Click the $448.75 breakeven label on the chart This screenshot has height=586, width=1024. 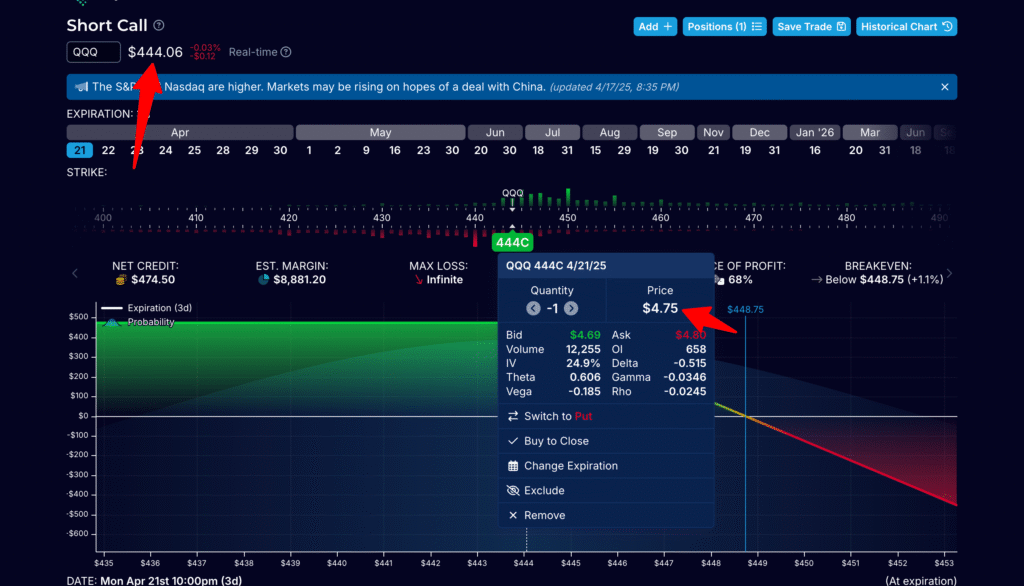(x=745, y=310)
